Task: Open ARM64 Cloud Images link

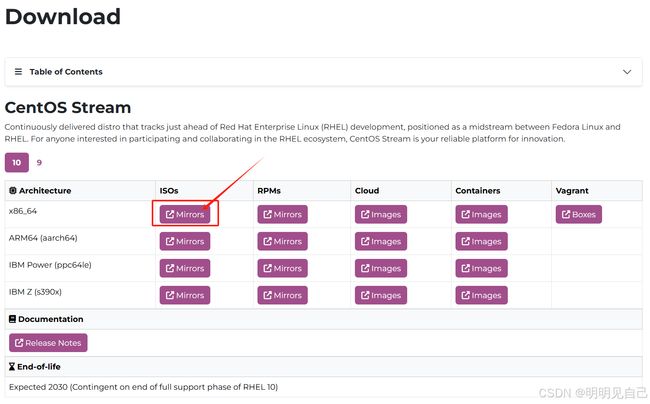Action: 381,241
